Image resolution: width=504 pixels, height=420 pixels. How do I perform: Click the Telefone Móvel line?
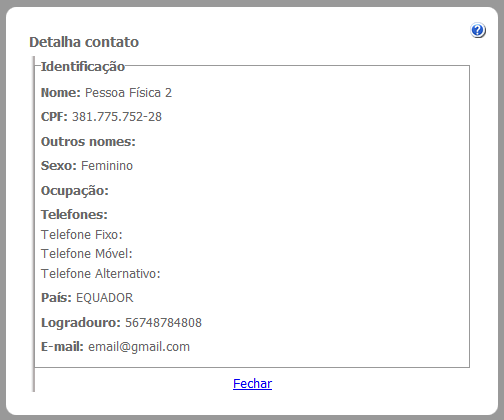[87, 254]
